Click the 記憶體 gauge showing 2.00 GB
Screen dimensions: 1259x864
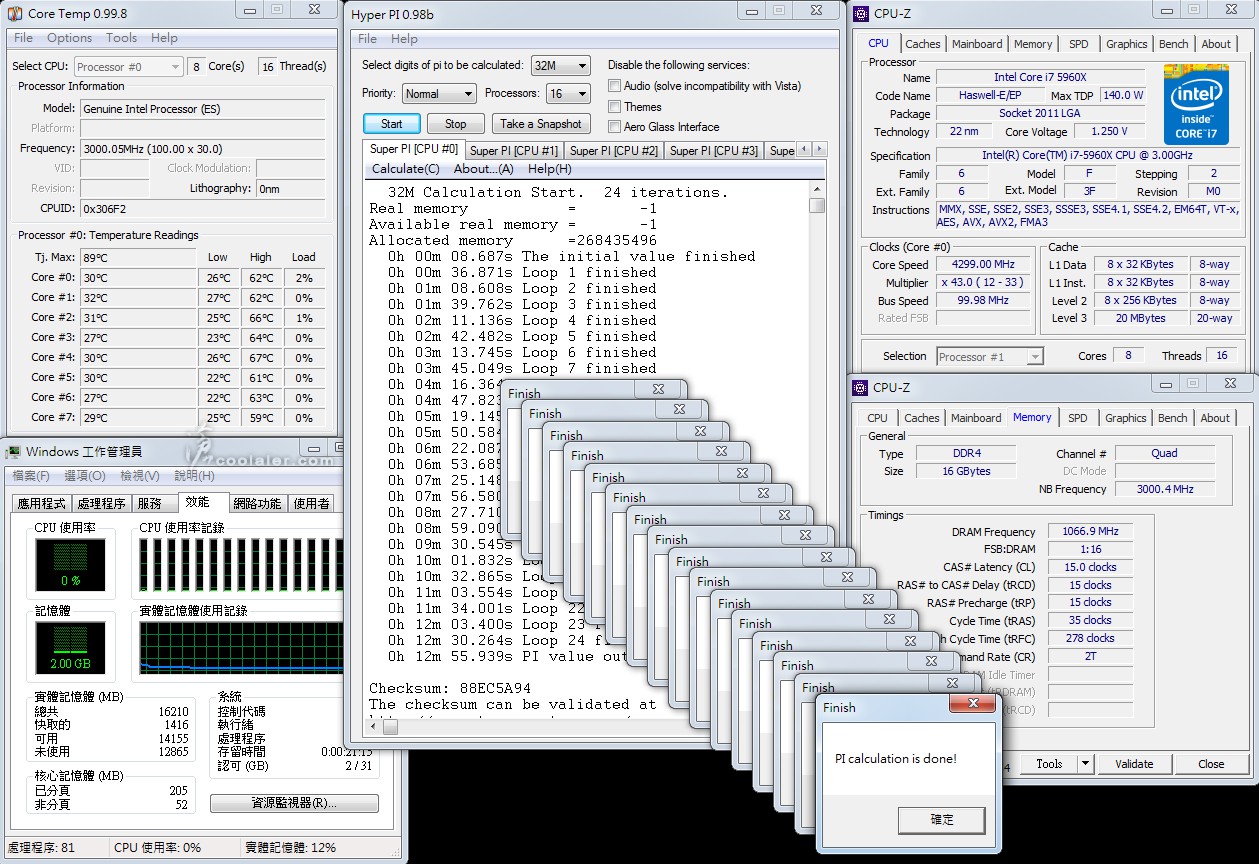click(x=71, y=648)
